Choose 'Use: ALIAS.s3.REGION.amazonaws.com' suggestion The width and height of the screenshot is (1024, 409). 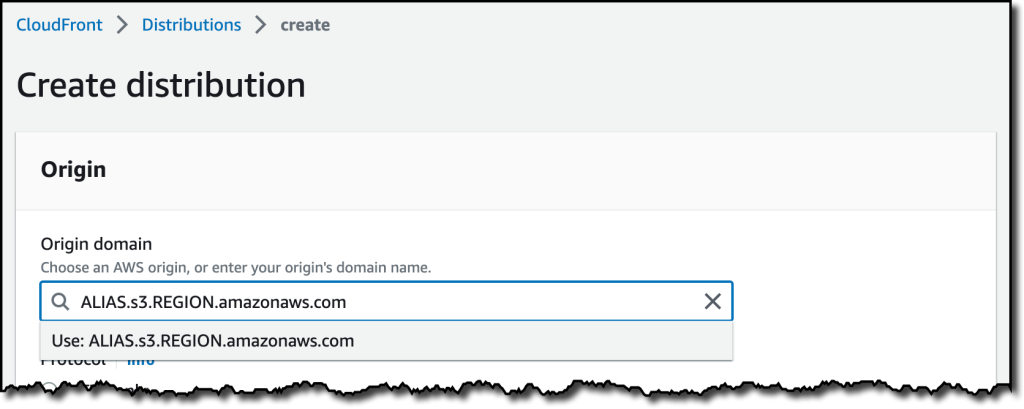click(386, 340)
